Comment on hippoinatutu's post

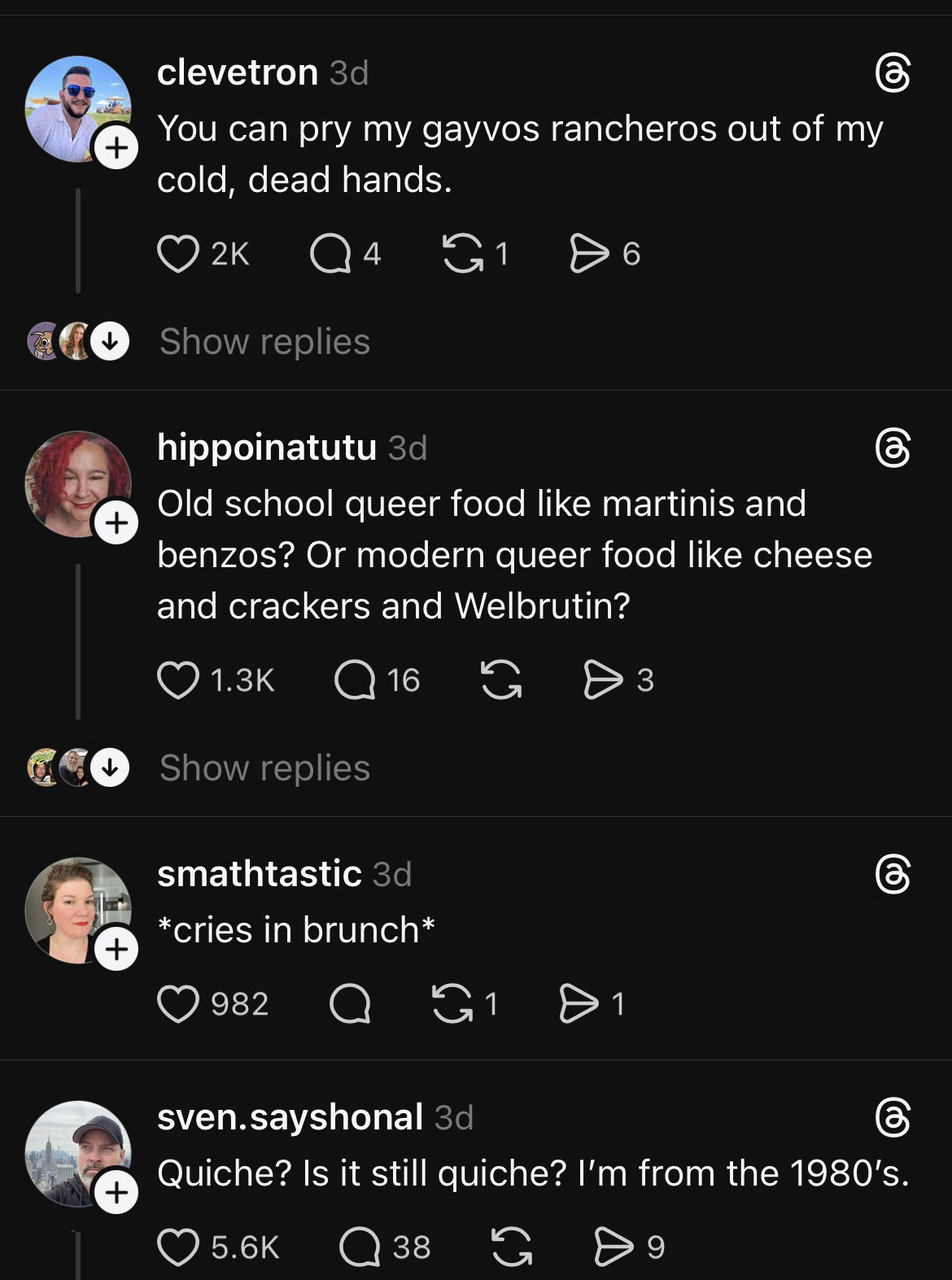click(355, 680)
